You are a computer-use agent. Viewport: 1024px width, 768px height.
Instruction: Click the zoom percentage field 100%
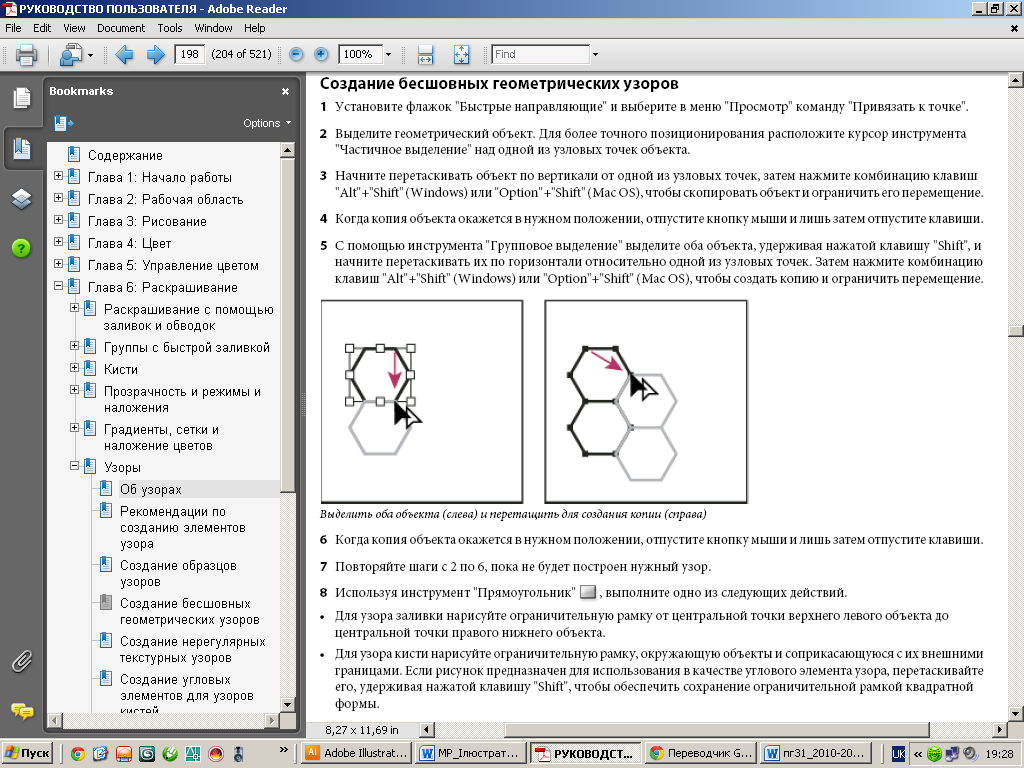click(360, 54)
